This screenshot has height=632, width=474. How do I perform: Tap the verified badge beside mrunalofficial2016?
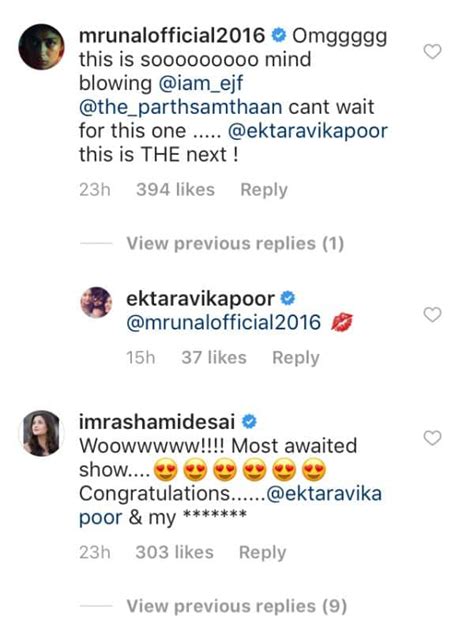point(279,35)
